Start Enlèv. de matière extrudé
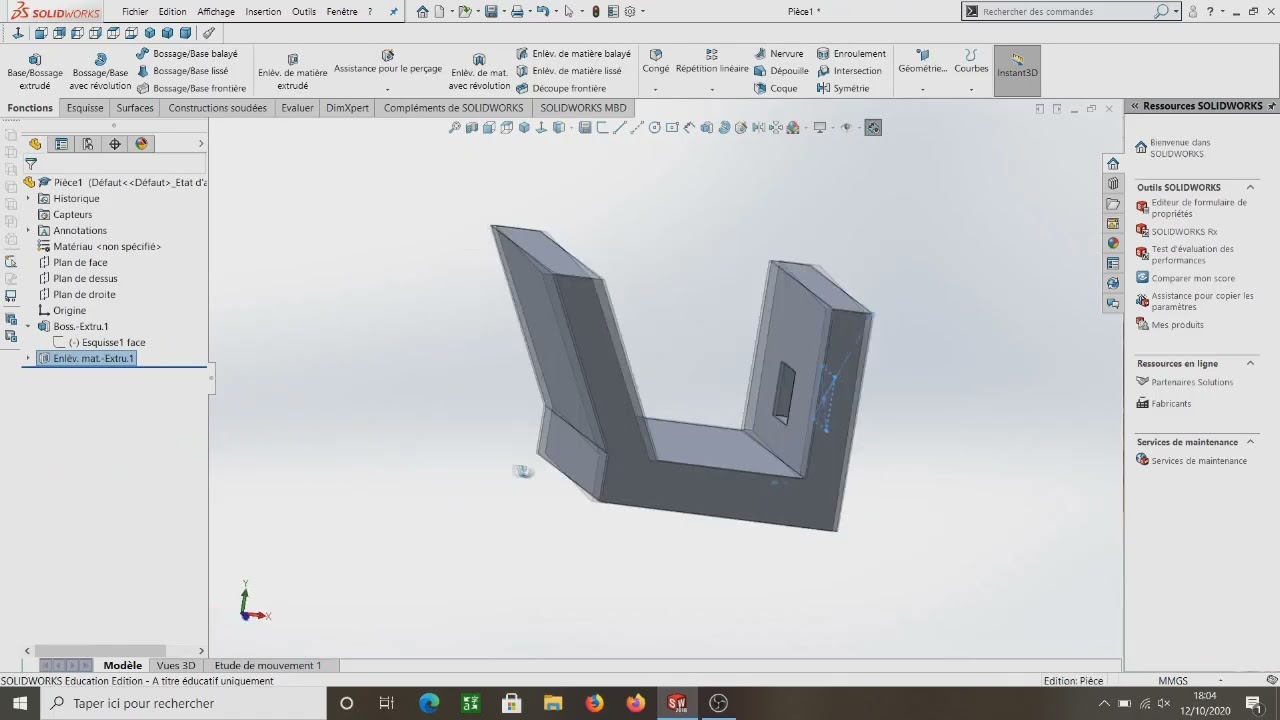This screenshot has height=720, width=1280. tap(293, 72)
